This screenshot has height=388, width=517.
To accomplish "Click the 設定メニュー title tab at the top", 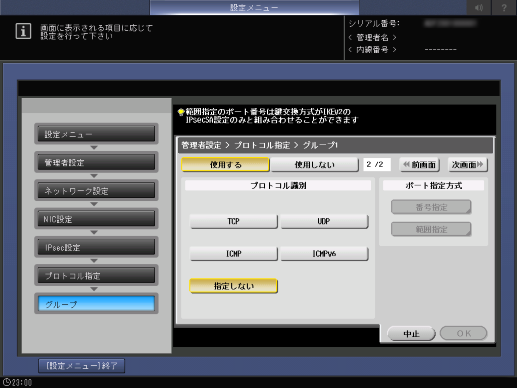I will (x=254, y=7).
